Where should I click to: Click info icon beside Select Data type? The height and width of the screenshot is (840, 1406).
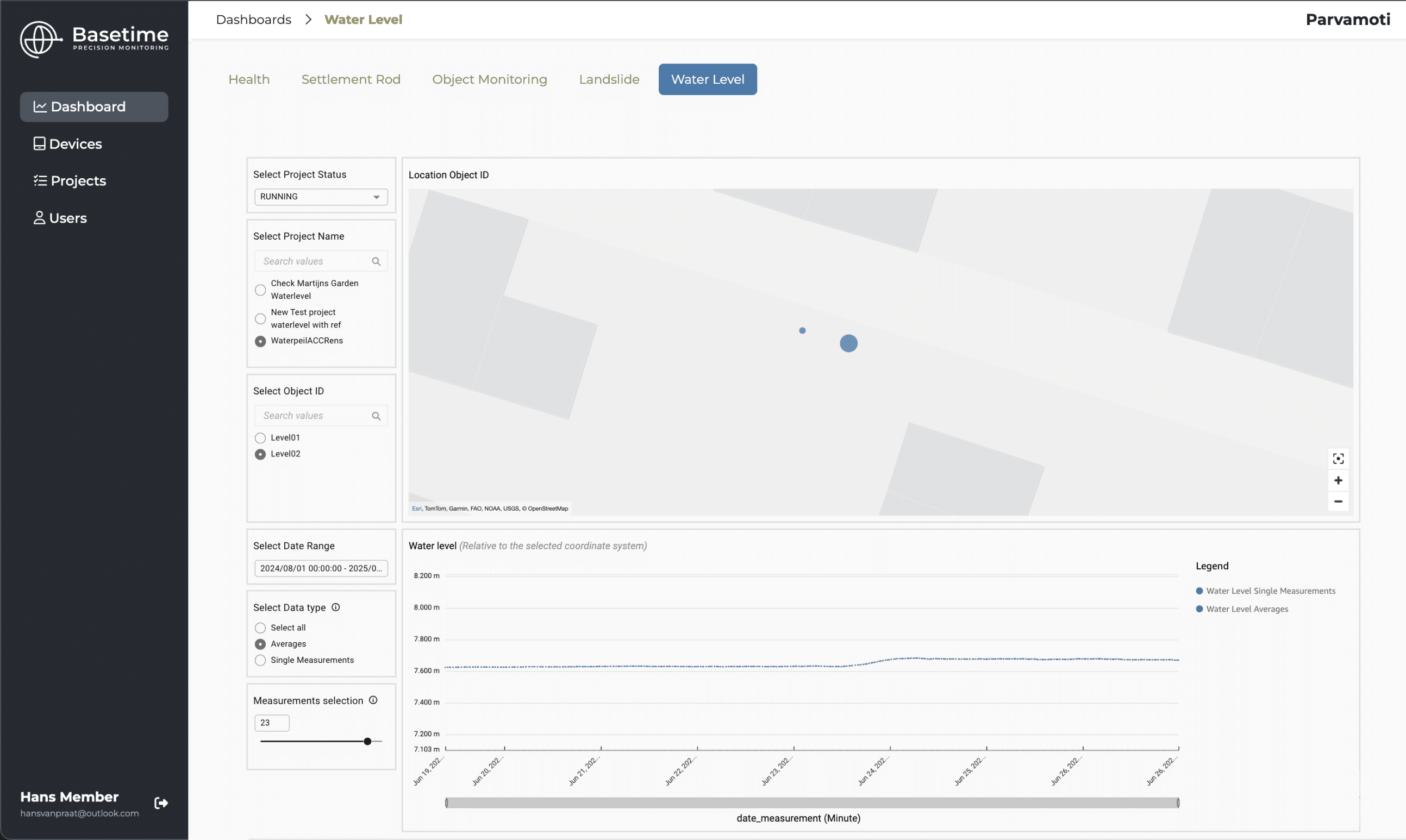coord(336,607)
